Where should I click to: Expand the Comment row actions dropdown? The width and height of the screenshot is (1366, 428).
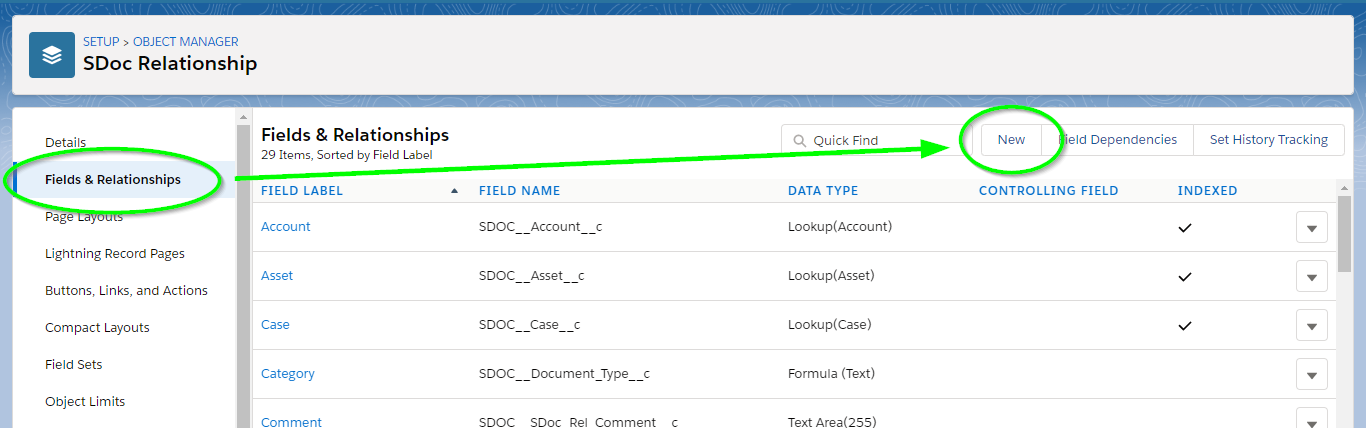point(1311,419)
